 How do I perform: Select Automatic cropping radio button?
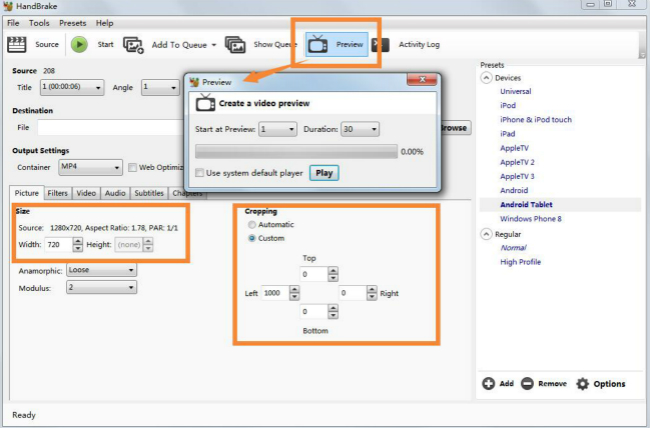click(x=252, y=225)
